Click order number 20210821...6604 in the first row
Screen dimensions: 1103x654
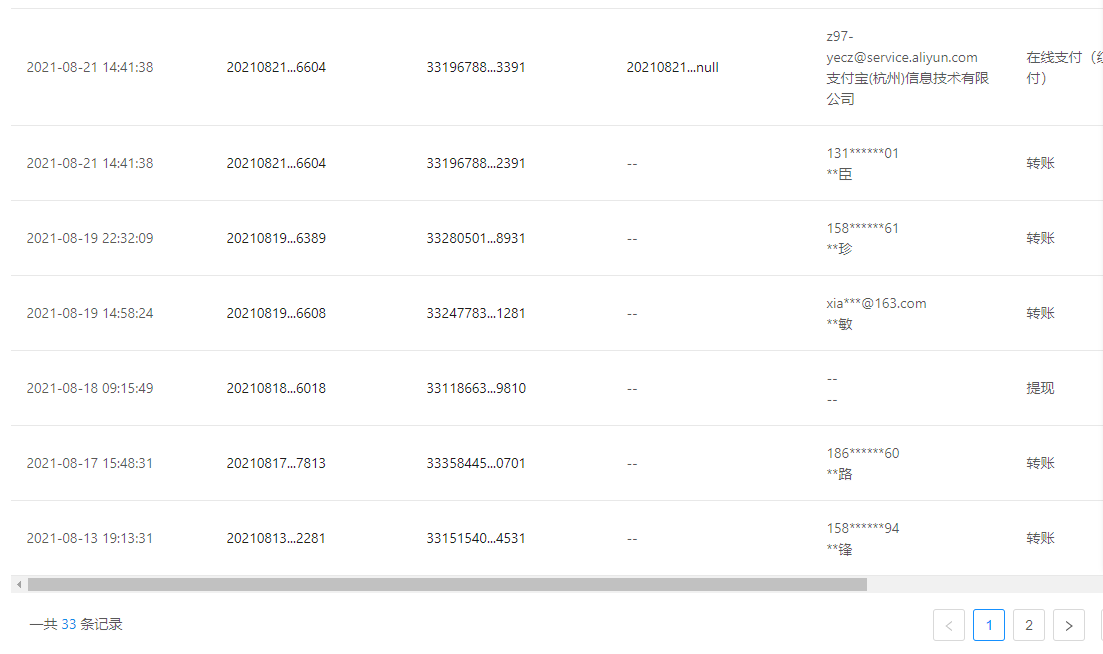click(x=276, y=67)
